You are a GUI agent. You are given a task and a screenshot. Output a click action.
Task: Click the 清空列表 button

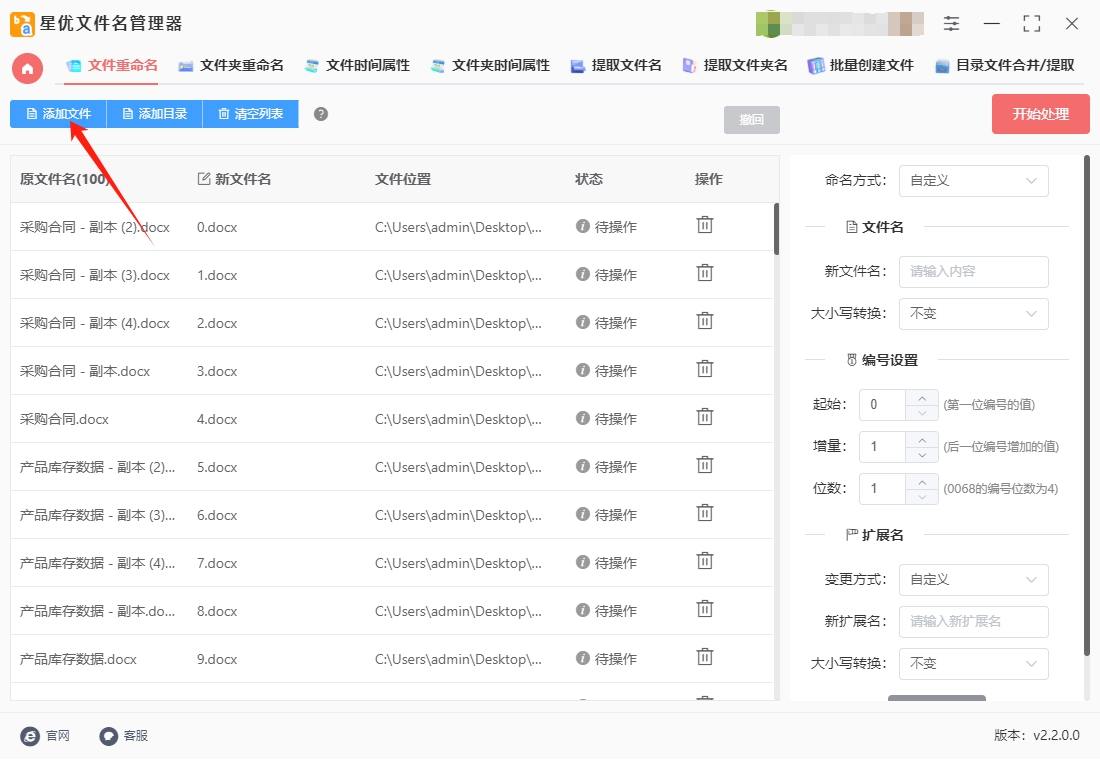[x=250, y=114]
